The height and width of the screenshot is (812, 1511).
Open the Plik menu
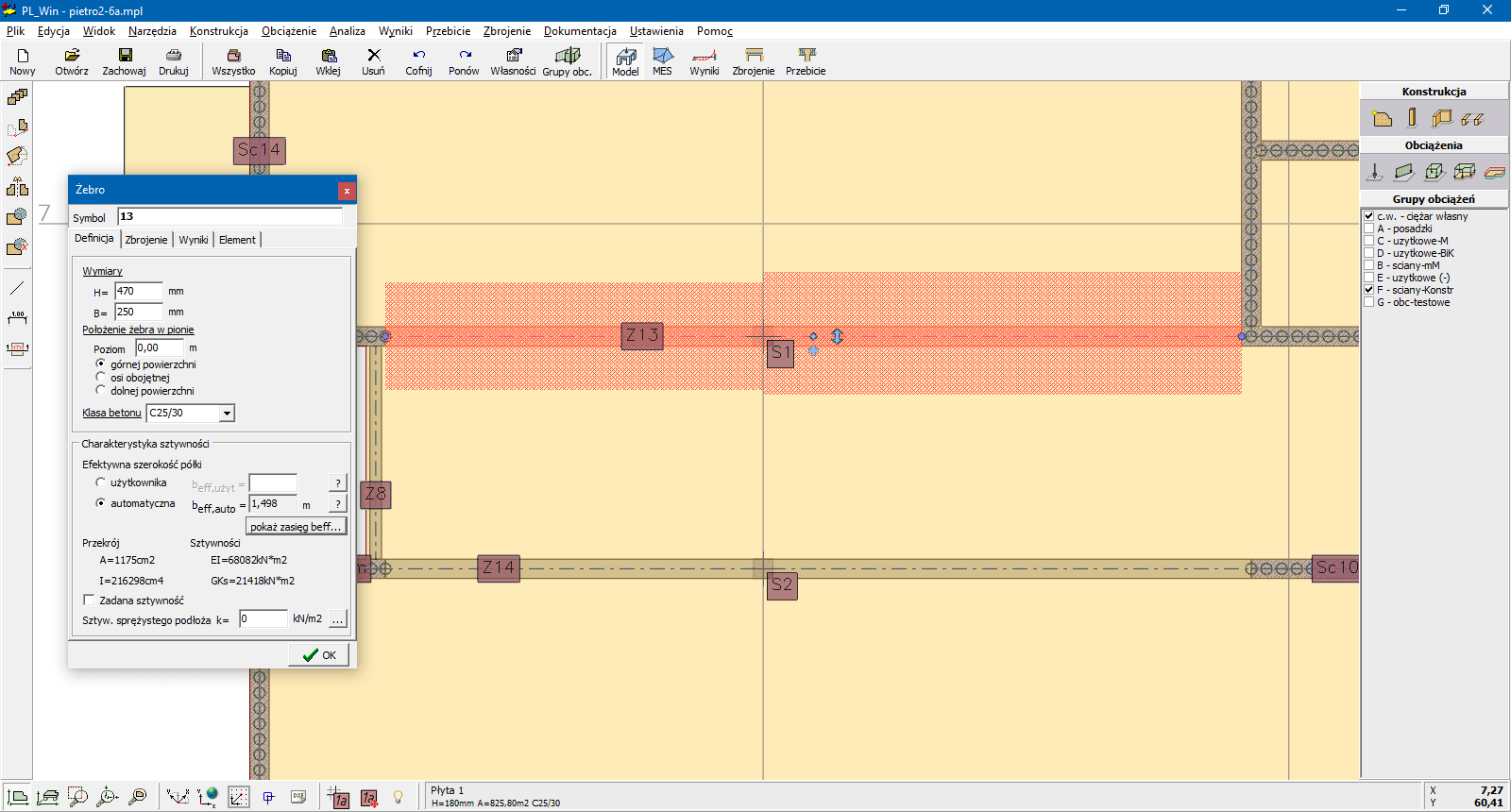(x=15, y=31)
